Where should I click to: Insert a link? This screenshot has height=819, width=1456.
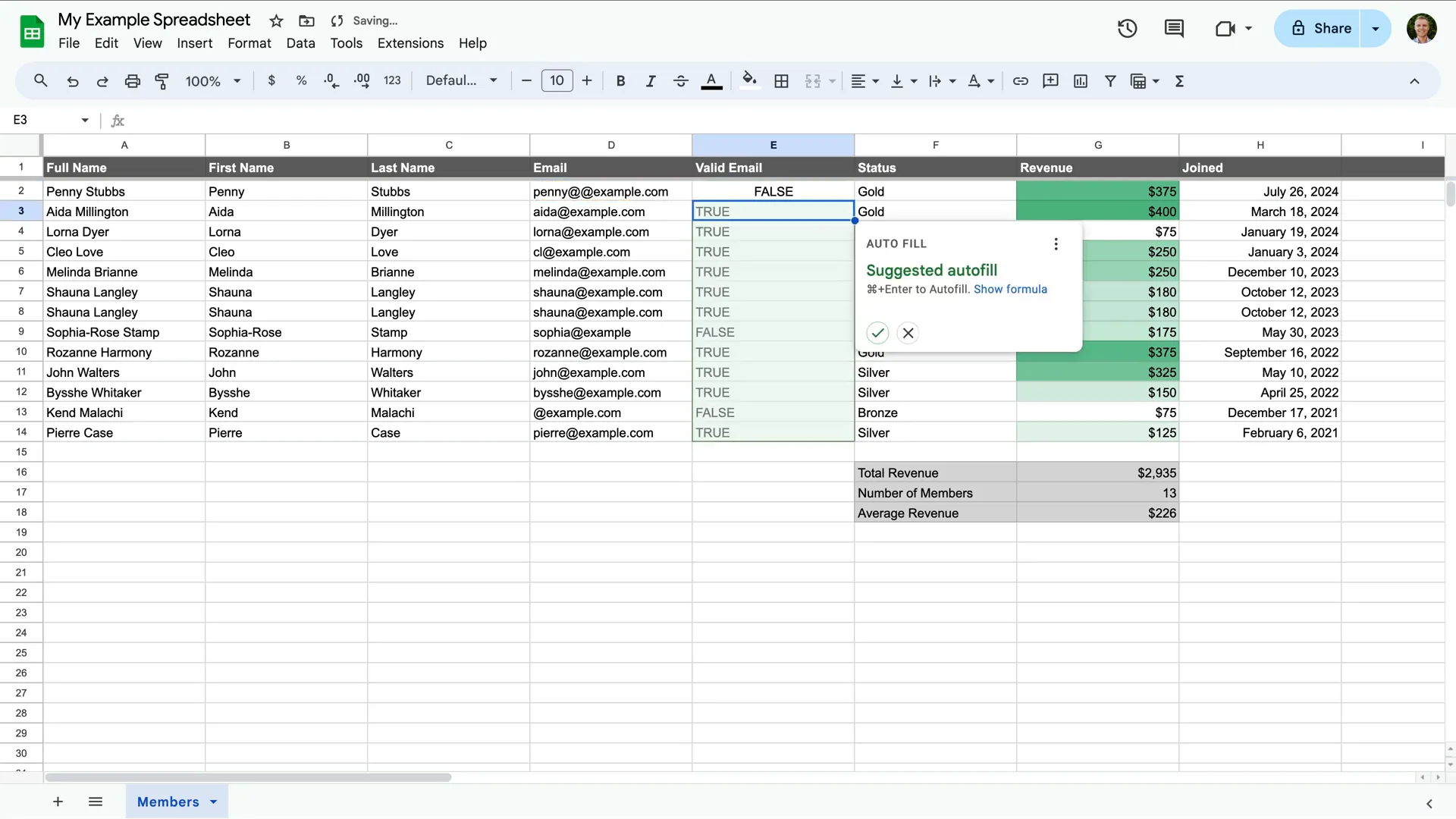(1020, 80)
